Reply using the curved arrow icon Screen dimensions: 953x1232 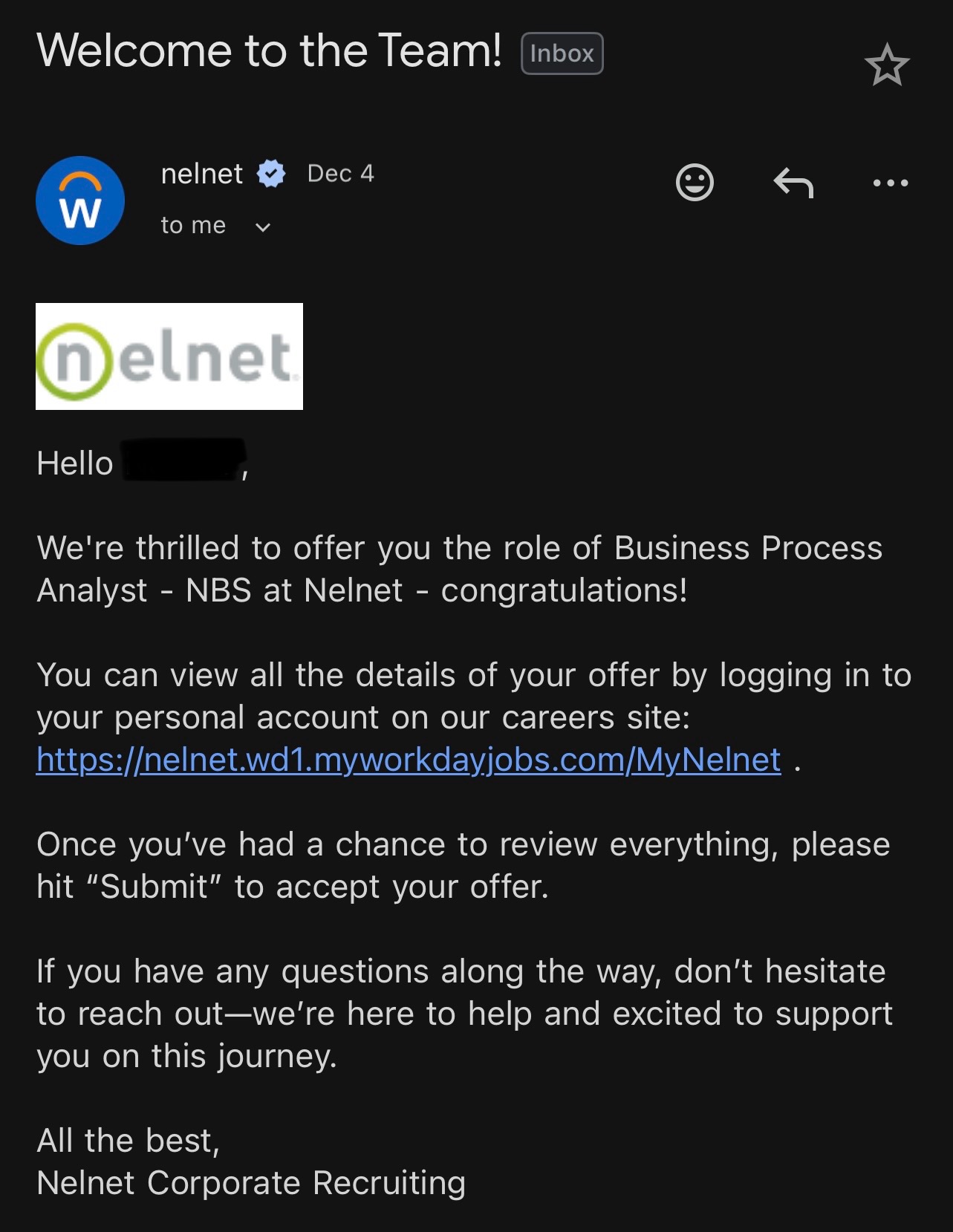pos(793,183)
